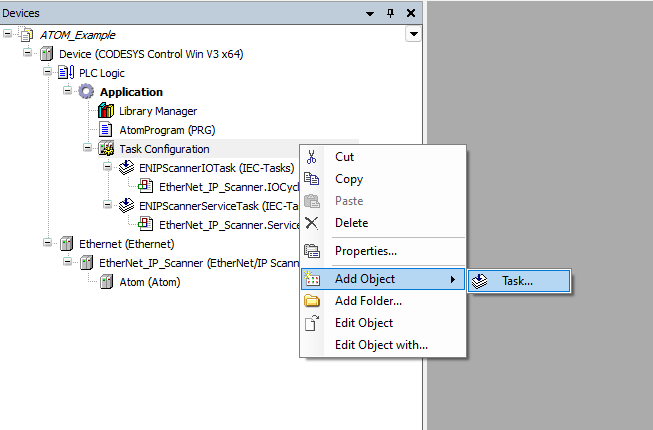Viewport: 653px width, 430px height.
Task: Close the Devices panel
Action: 411,13
